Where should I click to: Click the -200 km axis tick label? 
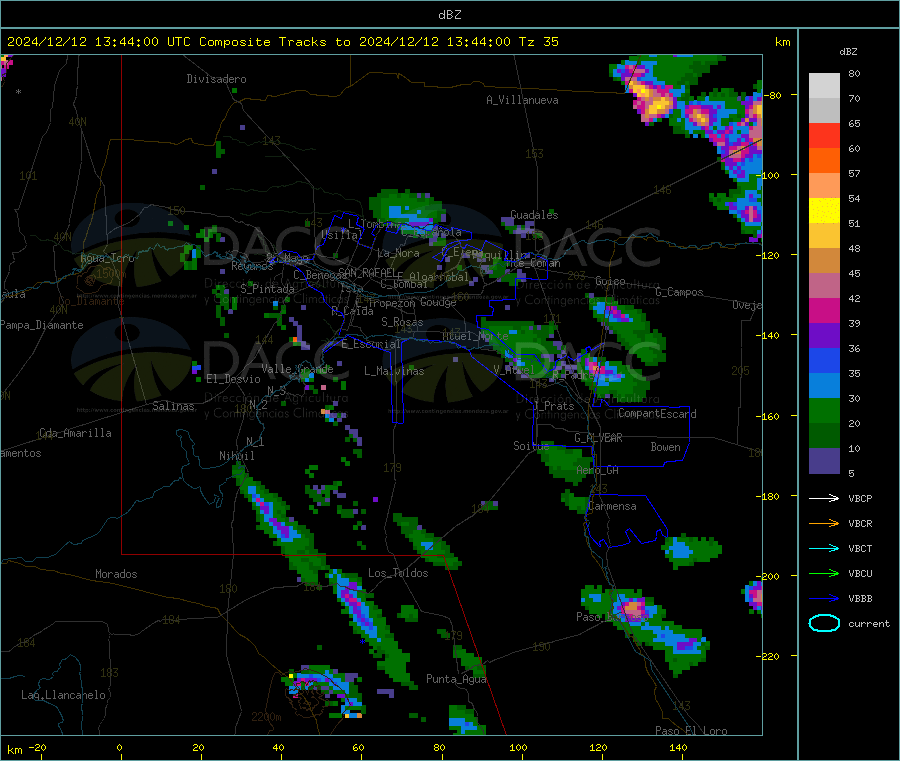point(767,576)
